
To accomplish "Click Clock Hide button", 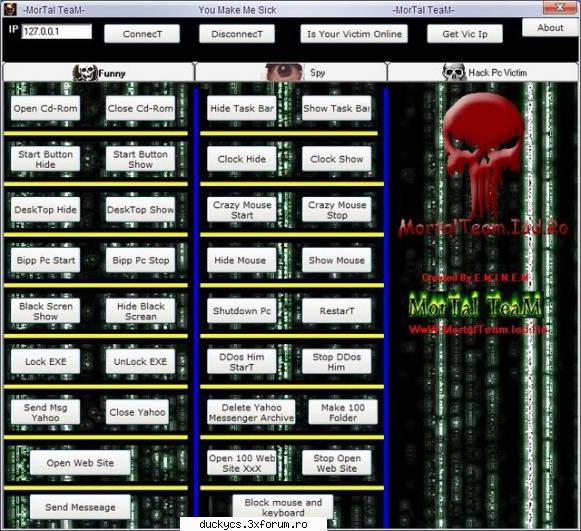I will click(242, 159).
